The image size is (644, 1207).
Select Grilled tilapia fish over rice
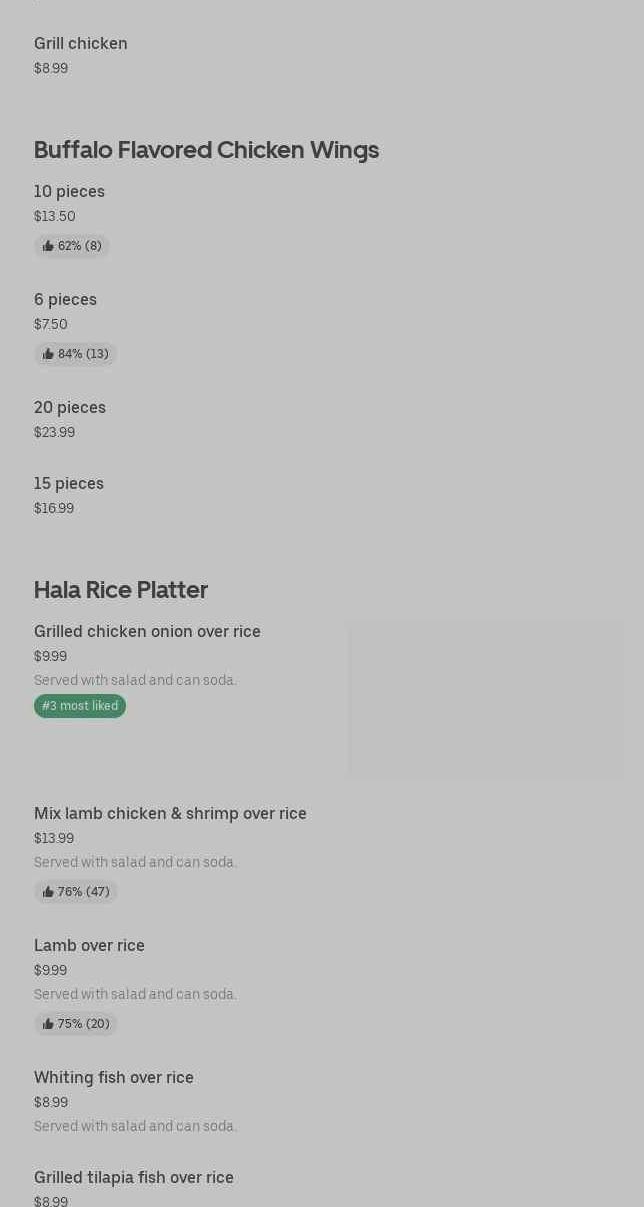[134, 1178]
